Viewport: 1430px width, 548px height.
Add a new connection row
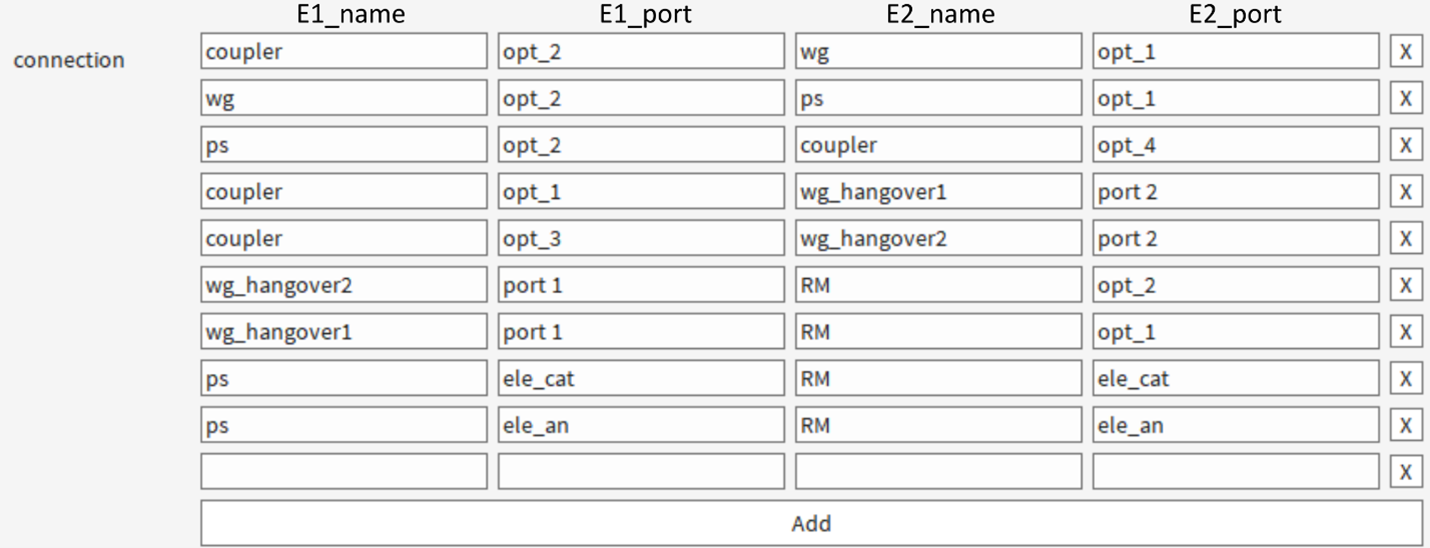(x=811, y=523)
